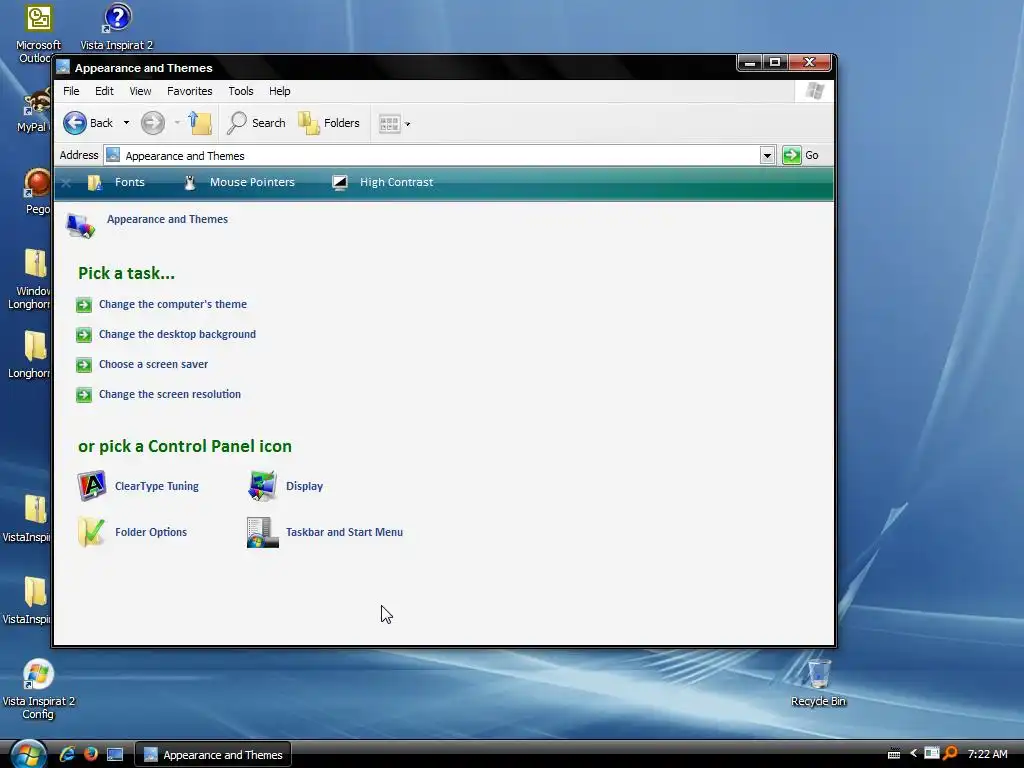Open the Address bar dropdown list

tap(767, 155)
